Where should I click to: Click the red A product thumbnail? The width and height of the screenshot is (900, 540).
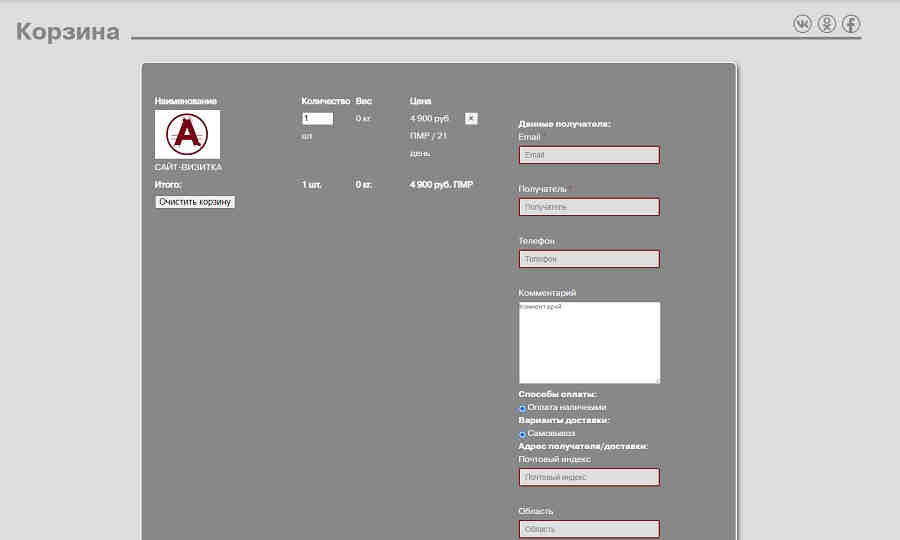tap(187, 134)
